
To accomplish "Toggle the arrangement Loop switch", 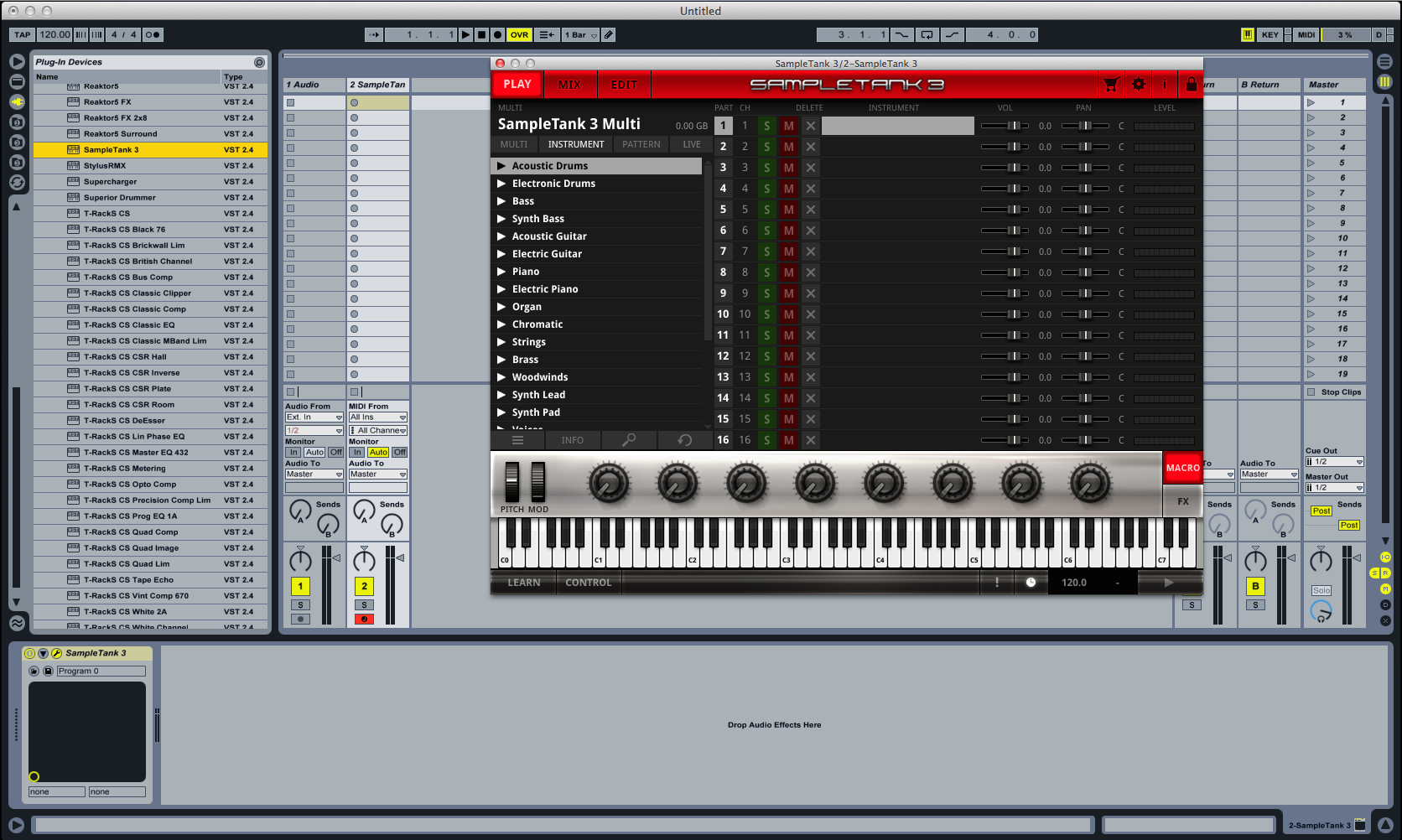I will coord(927,34).
